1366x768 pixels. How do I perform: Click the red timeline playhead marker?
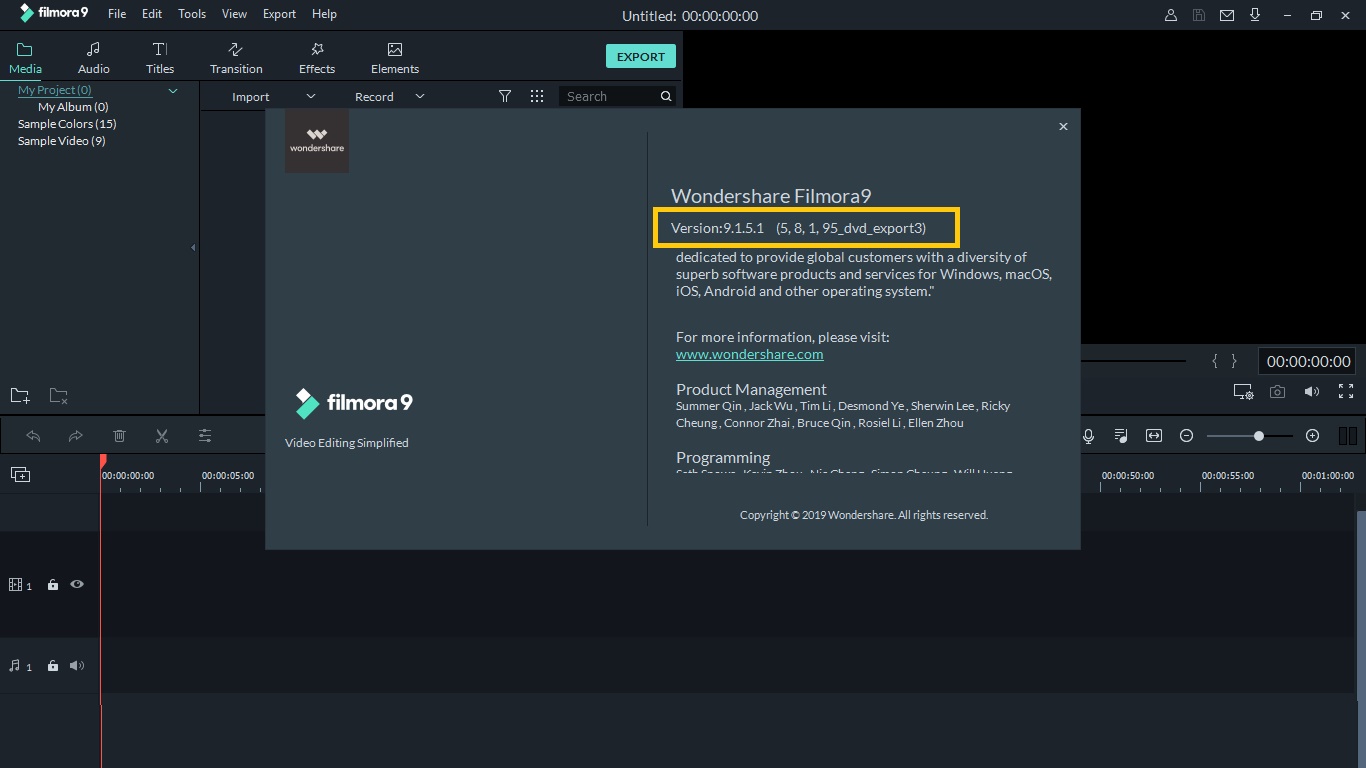(x=102, y=461)
